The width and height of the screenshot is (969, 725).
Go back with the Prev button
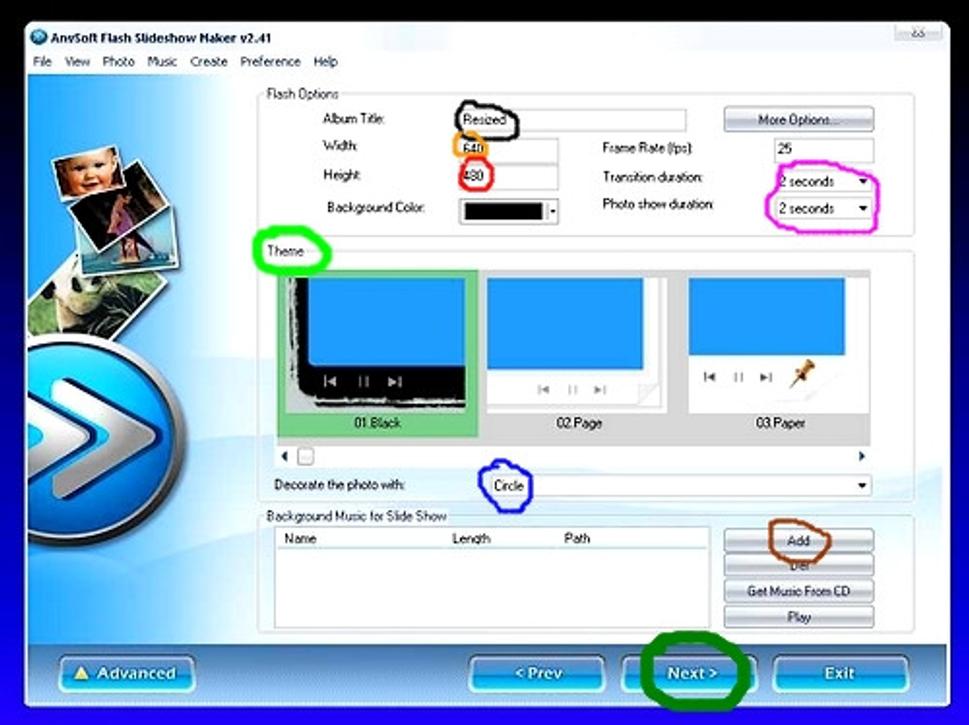click(x=536, y=674)
